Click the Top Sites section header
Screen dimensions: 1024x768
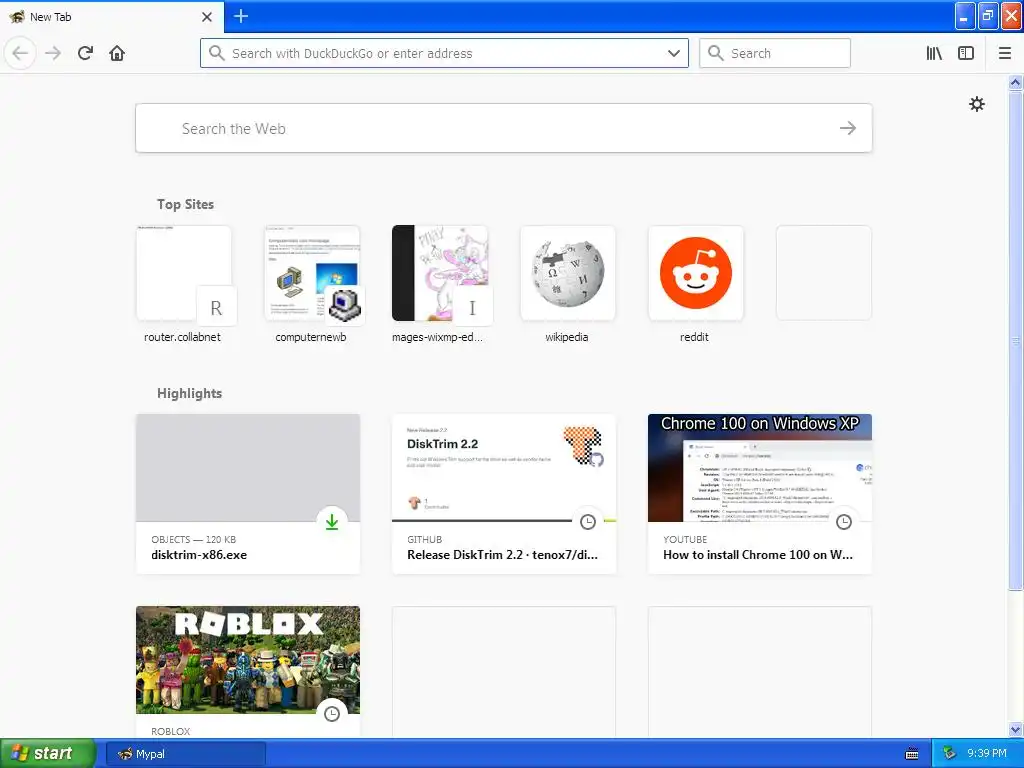click(185, 204)
